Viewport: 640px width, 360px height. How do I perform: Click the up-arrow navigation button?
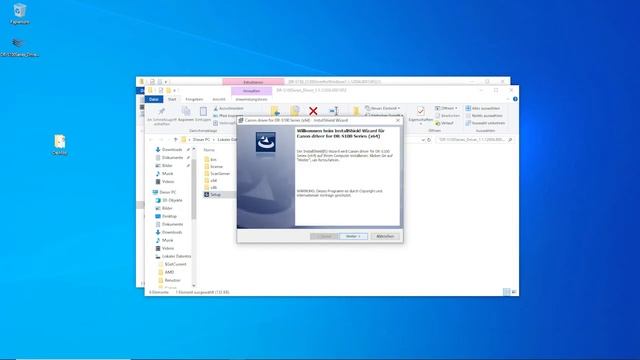[176, 140]
